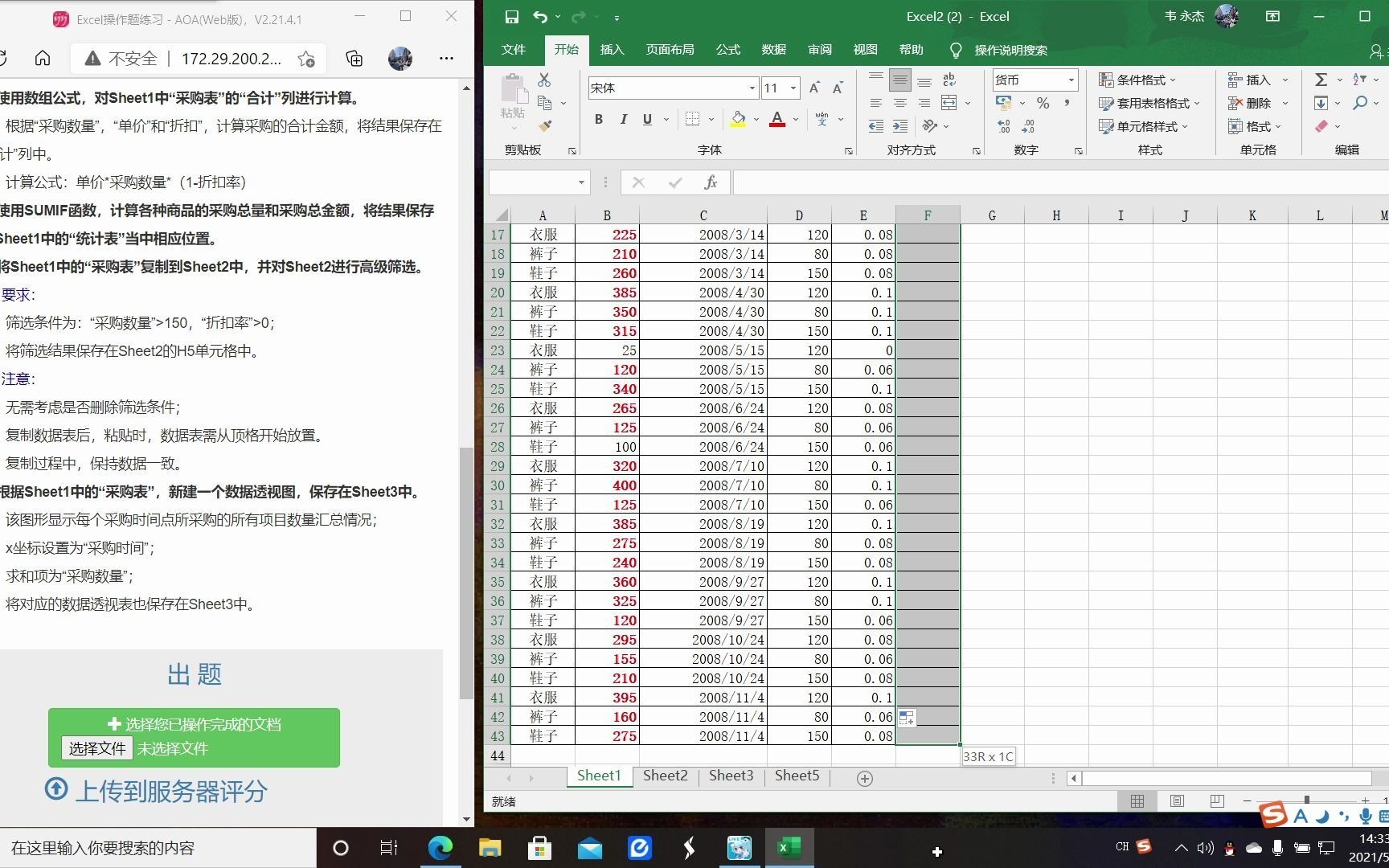The image size is (1389, 868).
Task: Open Find with the magnifier icon
Action: click(x=1361, y=103)
